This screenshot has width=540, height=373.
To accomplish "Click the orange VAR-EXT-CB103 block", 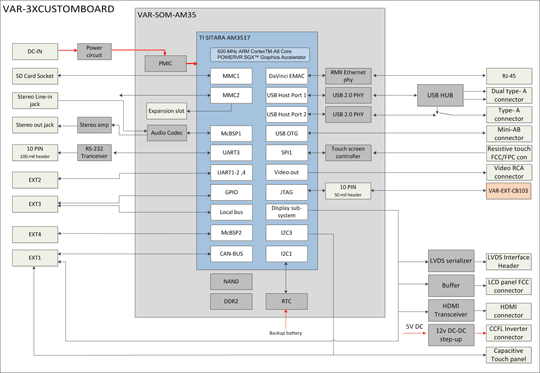I will click(509, 191).
